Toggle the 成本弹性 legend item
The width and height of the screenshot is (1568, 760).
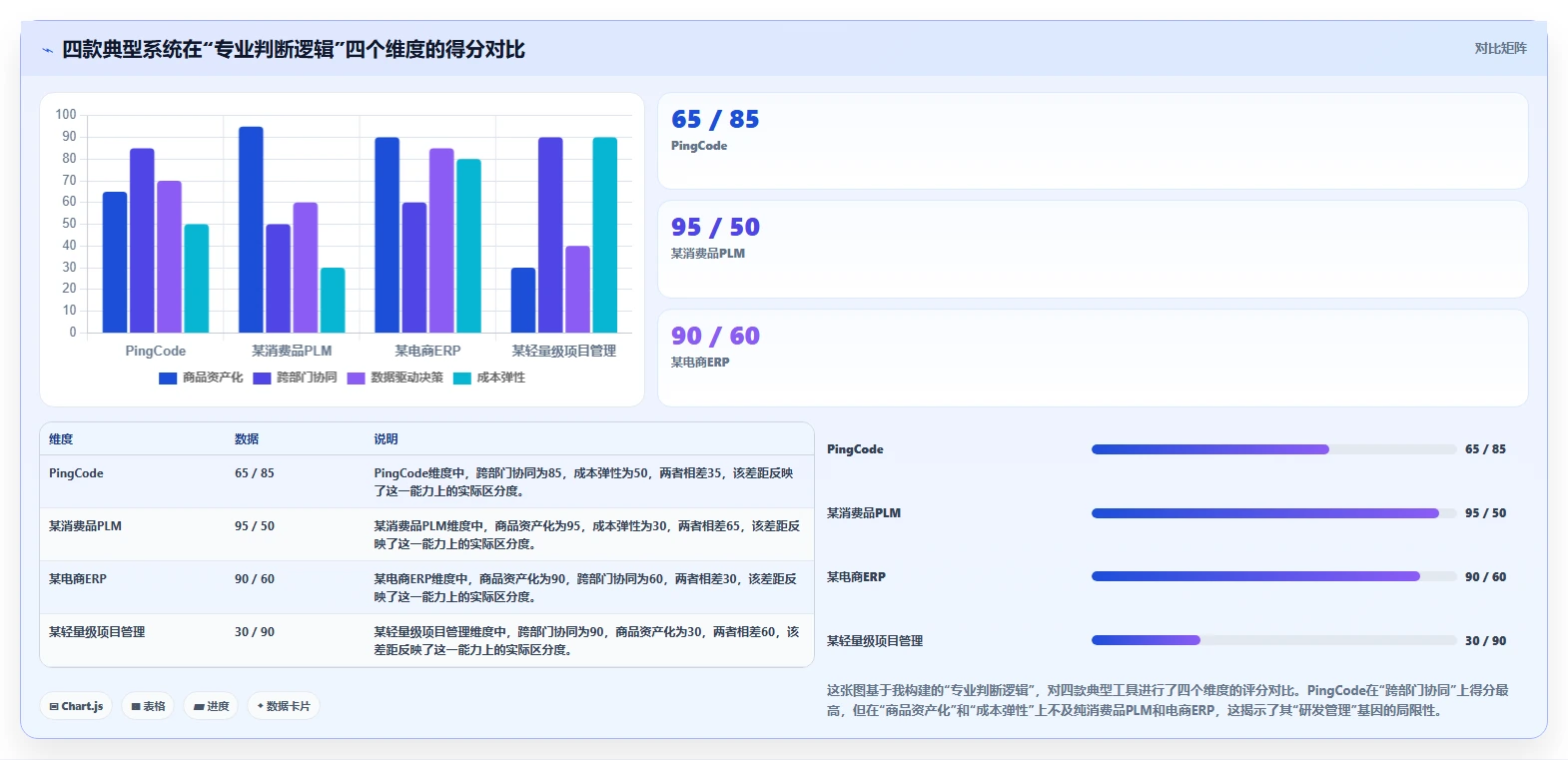pos(488,379)
